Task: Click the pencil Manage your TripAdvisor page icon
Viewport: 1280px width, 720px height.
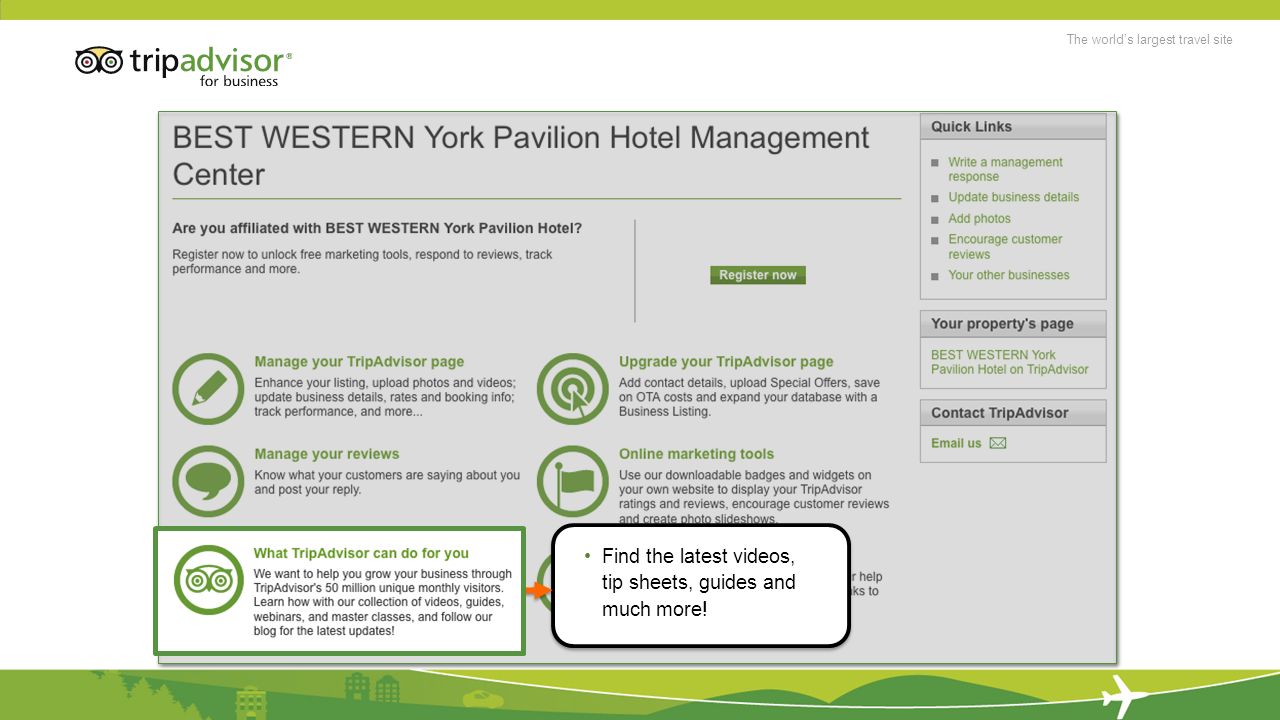Action: point(208,389)
